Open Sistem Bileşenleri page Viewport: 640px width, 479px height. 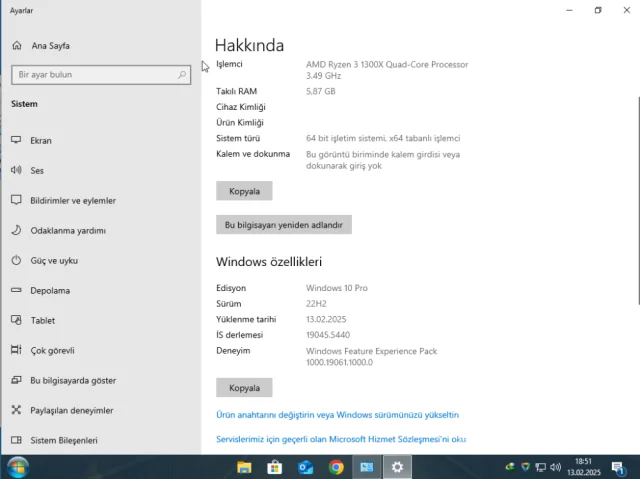tap(63, 441)
